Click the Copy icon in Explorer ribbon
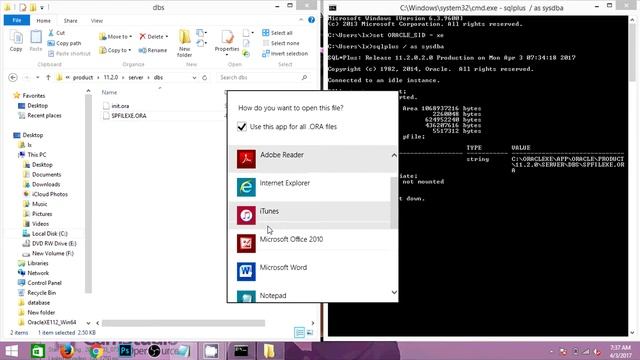The height and width of the screenshot is (360, 640). click(x=16, y=41)
